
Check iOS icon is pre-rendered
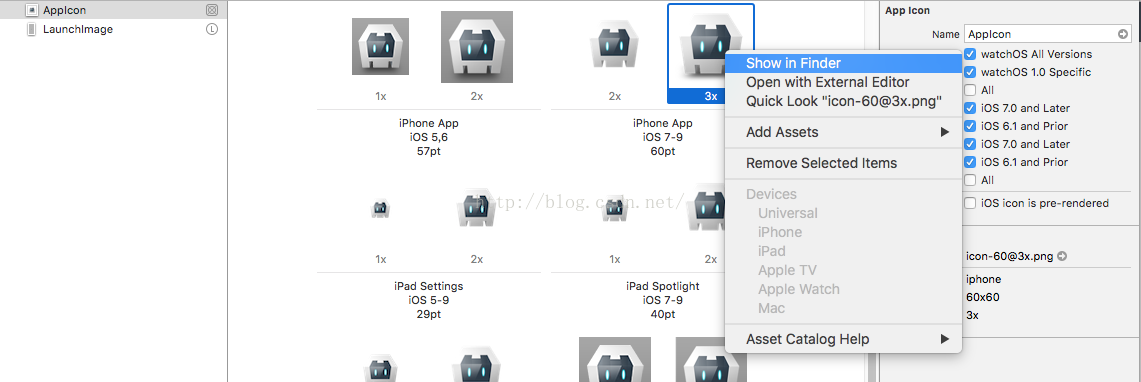970,203
